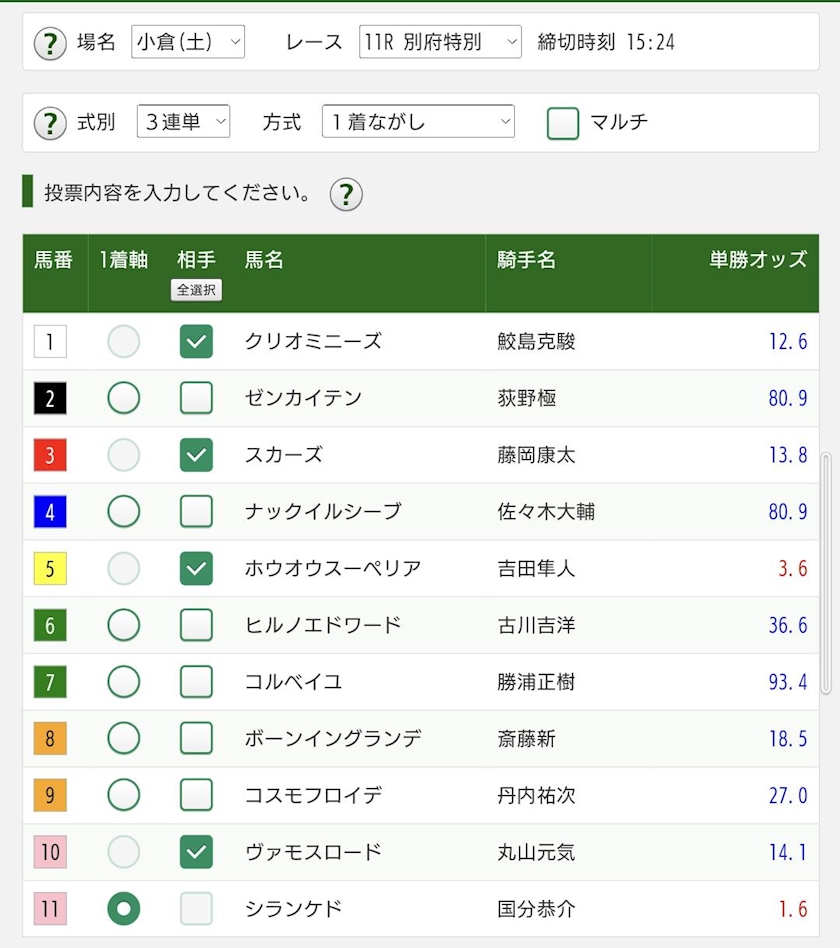Click the 単勝オッズ column header
840x948 pixels.
[757, 260]
